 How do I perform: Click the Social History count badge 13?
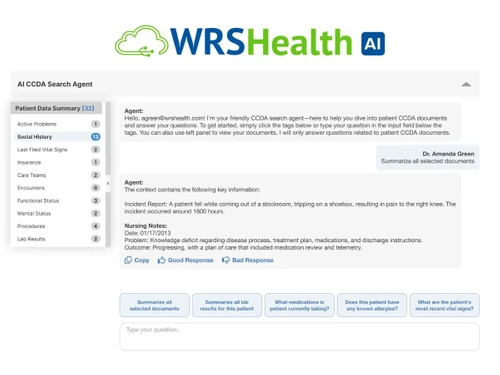(95, 137)
